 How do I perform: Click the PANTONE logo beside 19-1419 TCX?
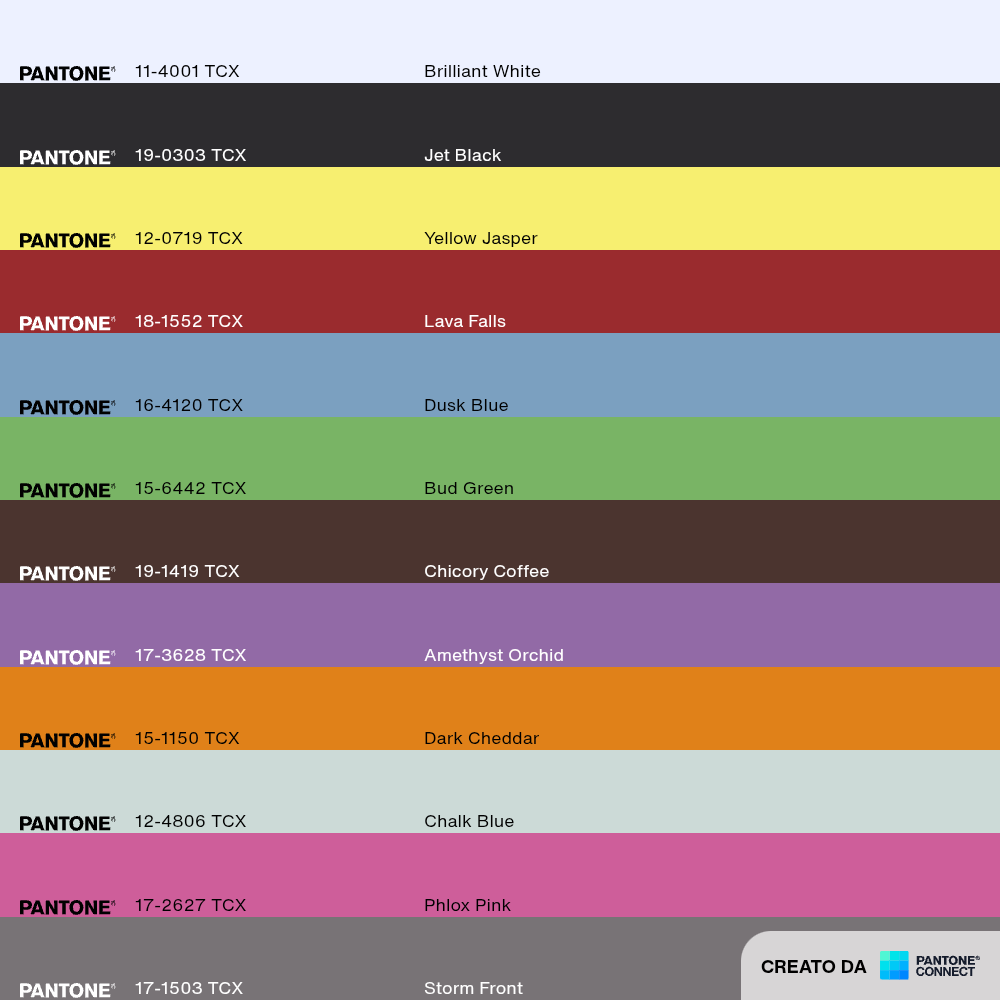click(x=67, y=573)
